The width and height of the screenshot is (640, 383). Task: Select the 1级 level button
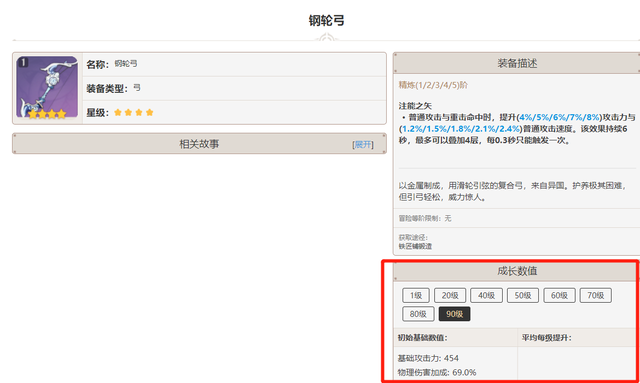tap(416, 295)
